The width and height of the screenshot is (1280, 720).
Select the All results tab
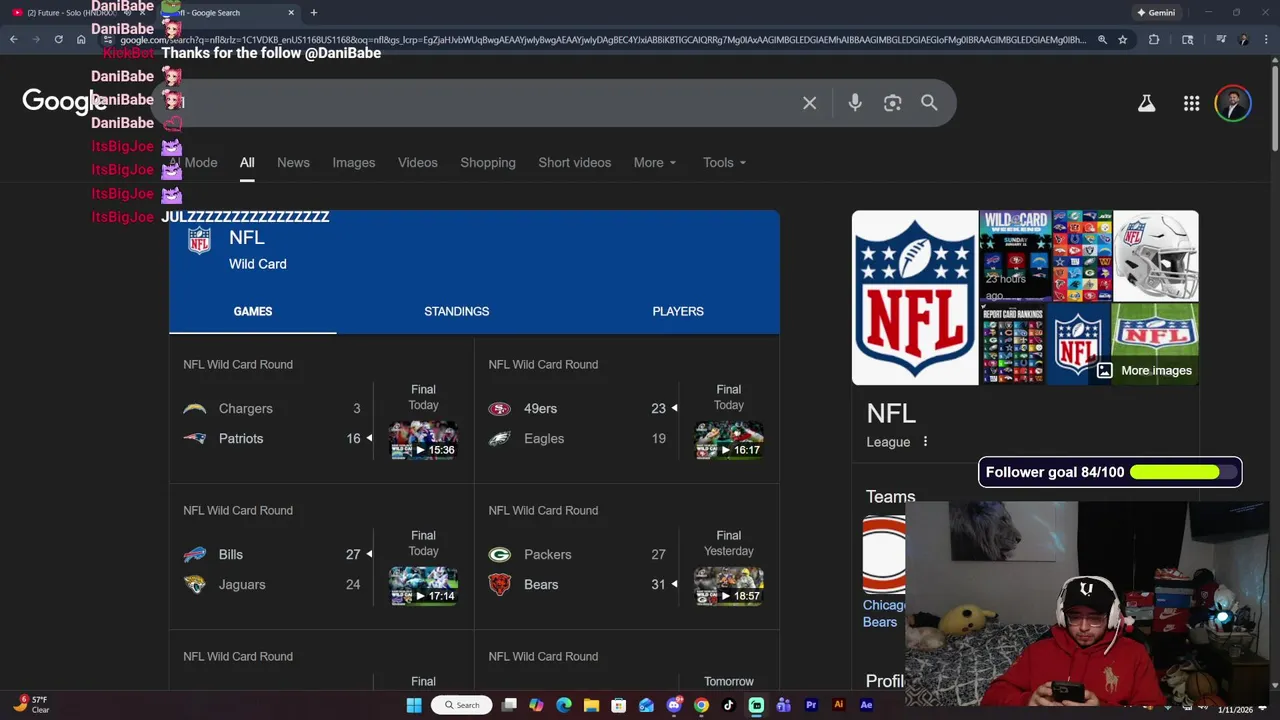[x=247, y=163]
